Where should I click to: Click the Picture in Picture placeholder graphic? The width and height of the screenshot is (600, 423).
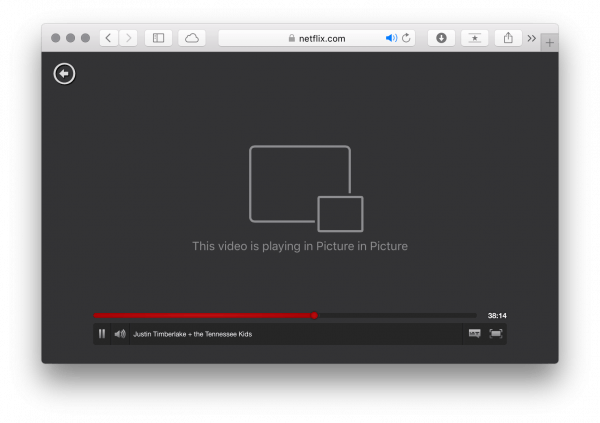coord(306,188)
